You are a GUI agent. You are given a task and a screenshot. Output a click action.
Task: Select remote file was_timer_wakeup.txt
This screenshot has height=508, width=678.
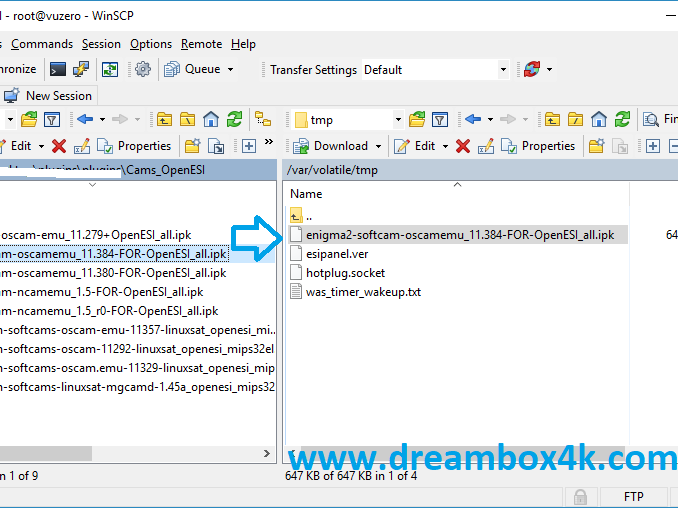point(363,292)
